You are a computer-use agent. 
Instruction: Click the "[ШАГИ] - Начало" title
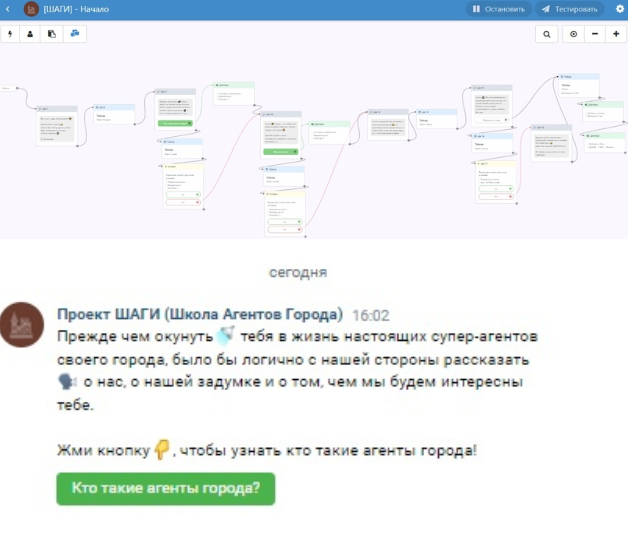pyautogui.click(x=76, y=9)
